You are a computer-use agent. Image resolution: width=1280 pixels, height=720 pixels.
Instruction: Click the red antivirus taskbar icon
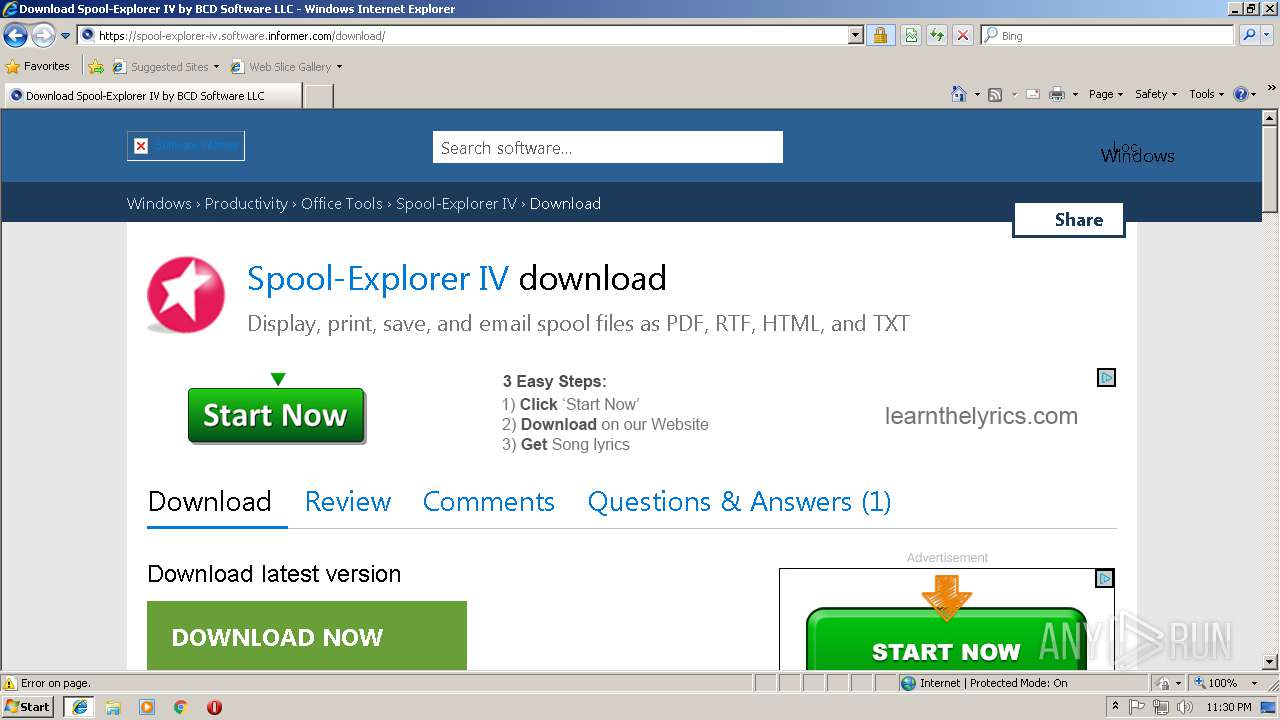[x=214, y=707]
